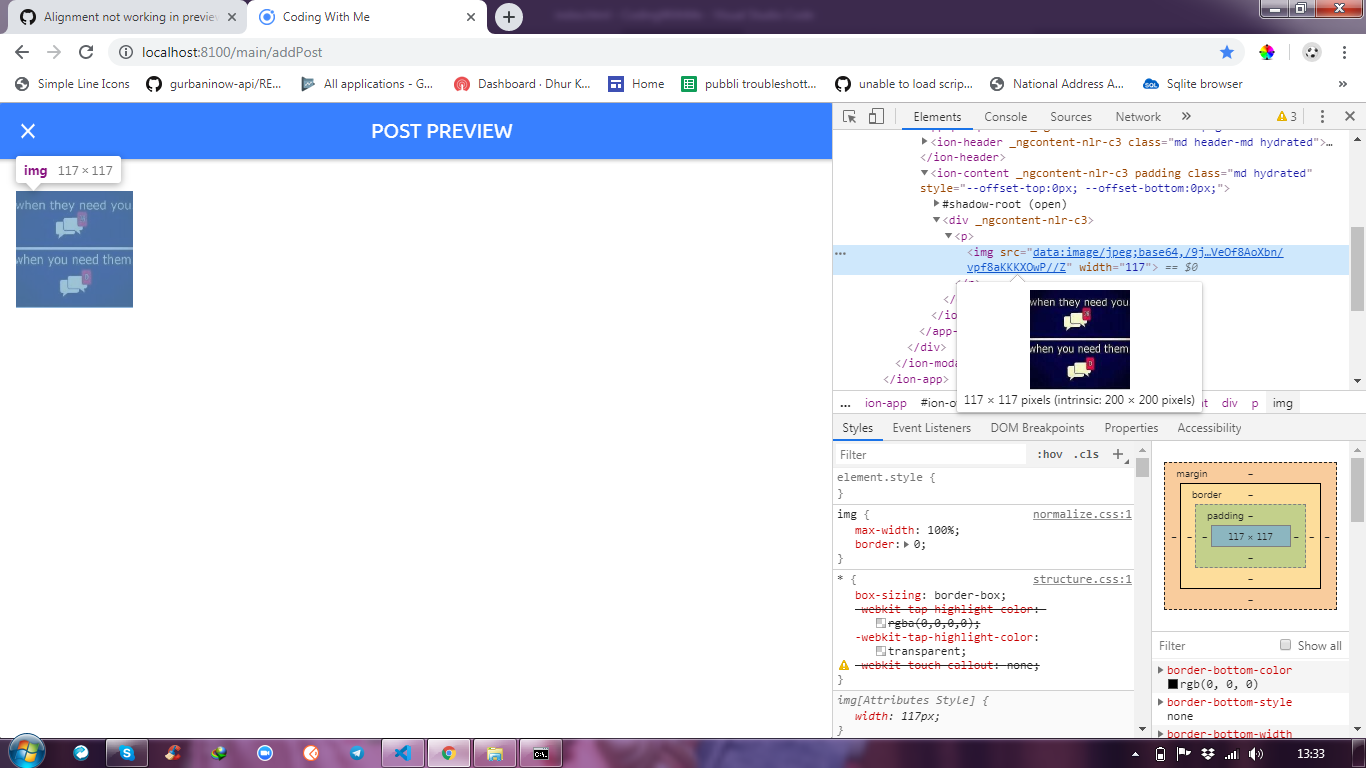Collapse the ion-content element node
The image size is (1366, 768).
coord(925,172)
